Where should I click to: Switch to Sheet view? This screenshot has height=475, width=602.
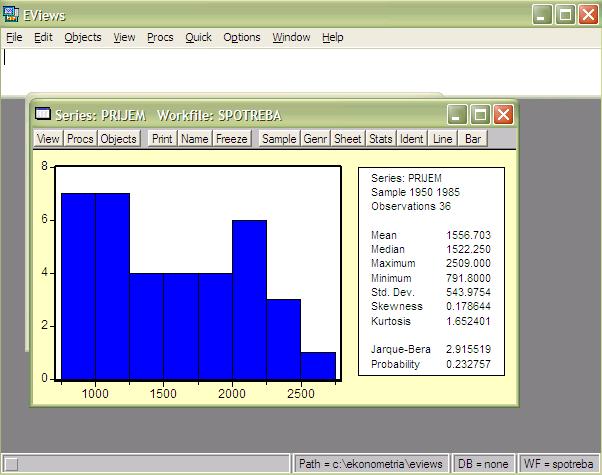pyautogui.click(x=348, y=139)
